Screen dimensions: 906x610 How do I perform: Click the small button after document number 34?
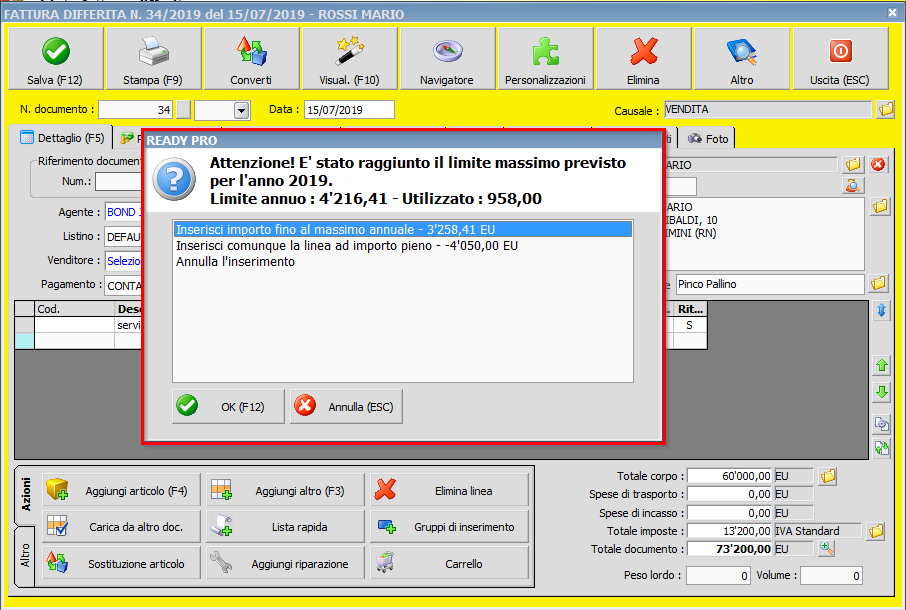tap(183, 110)
